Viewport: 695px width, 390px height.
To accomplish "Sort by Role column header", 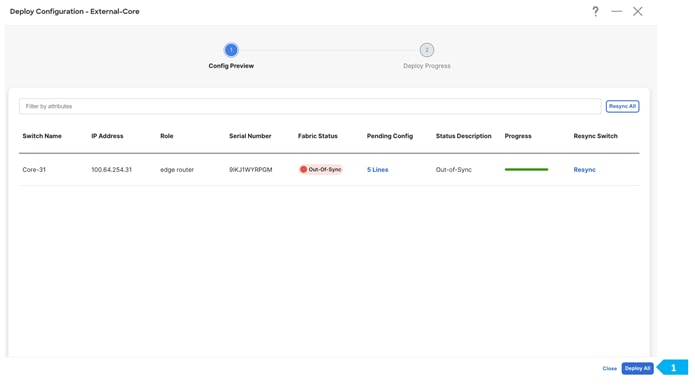I will pos(167,136).
